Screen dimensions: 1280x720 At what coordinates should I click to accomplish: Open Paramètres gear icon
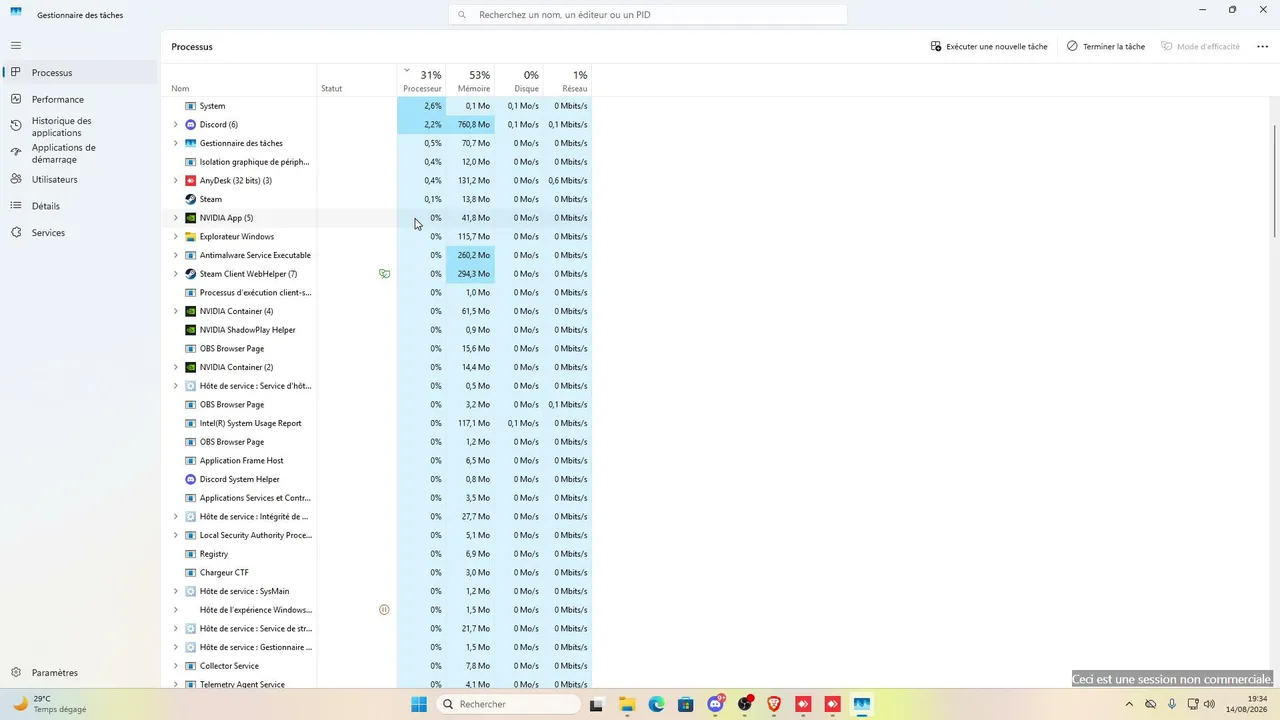click(x=16, y=673)
